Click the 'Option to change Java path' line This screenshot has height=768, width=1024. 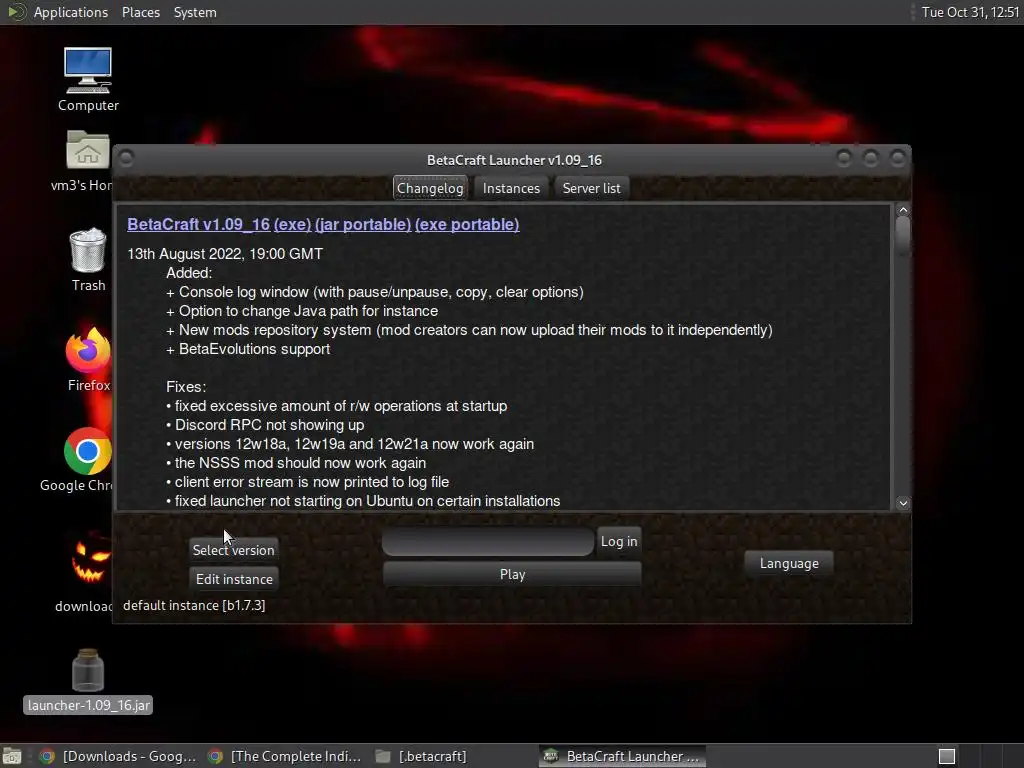click(x=302, y=311)
